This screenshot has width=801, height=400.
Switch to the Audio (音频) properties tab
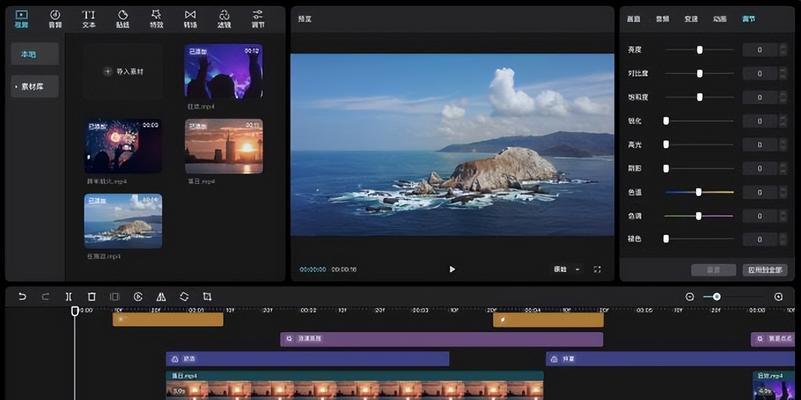(663, 19)
